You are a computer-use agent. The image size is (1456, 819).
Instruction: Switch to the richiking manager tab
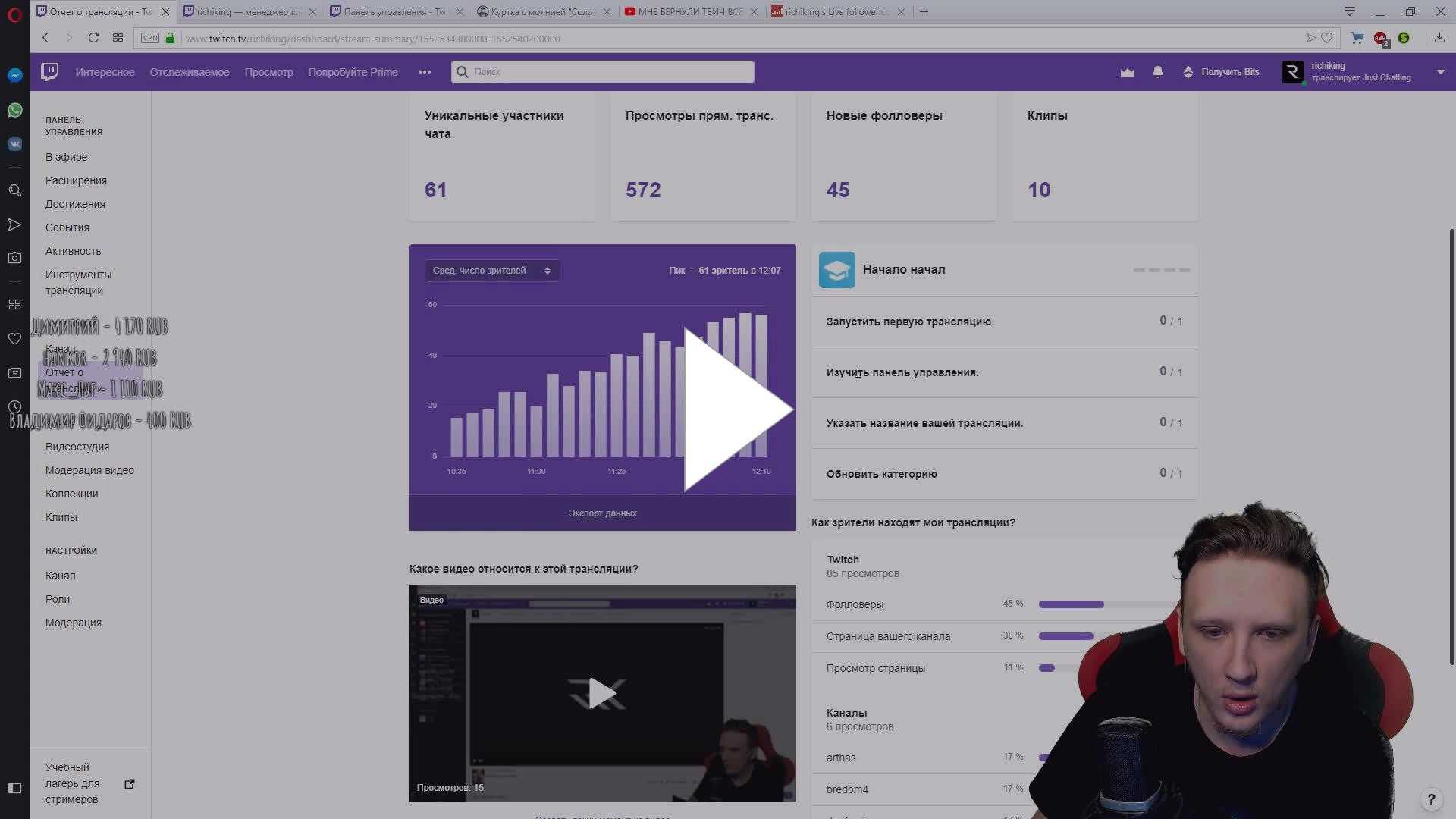tap(249, 11)
